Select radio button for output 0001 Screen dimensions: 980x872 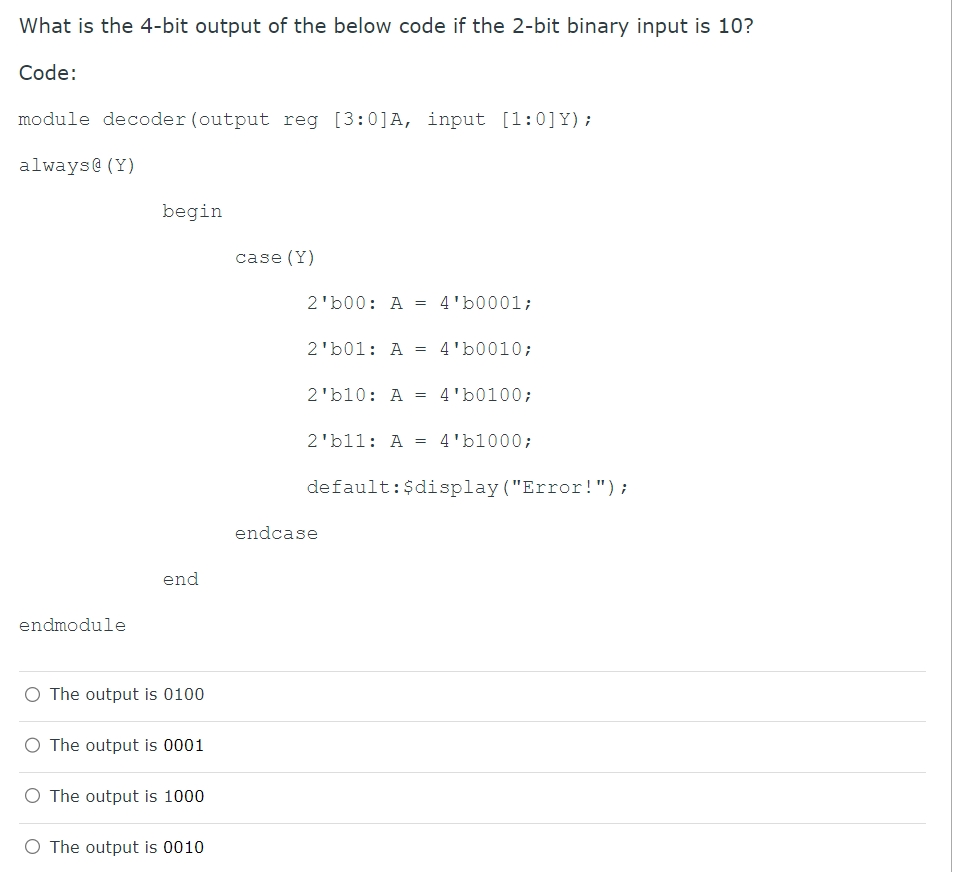(x=31, y=745)
